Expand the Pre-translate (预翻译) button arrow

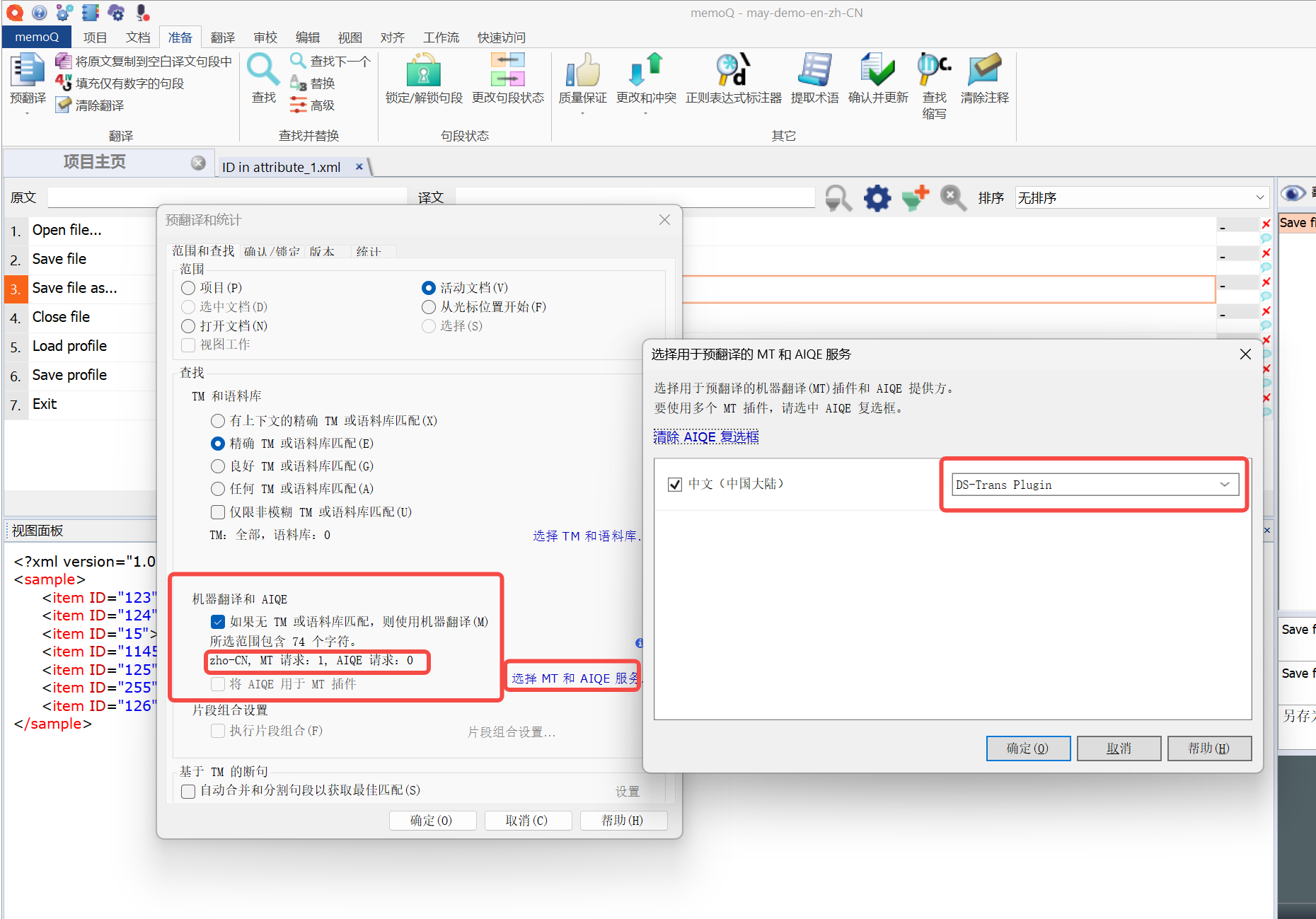(x=28, y=113)
